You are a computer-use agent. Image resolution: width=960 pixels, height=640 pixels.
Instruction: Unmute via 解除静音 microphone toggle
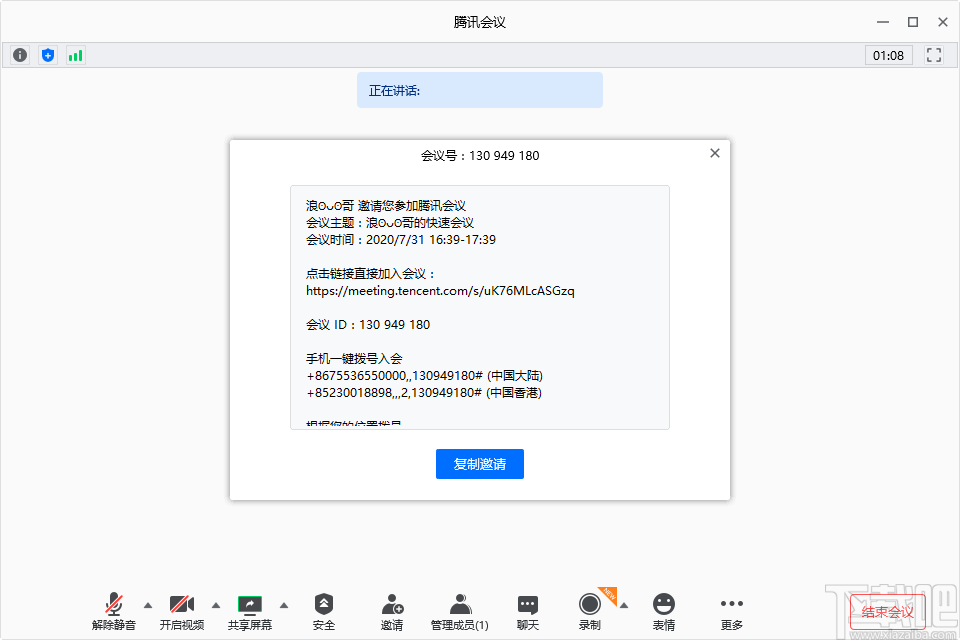113,608
